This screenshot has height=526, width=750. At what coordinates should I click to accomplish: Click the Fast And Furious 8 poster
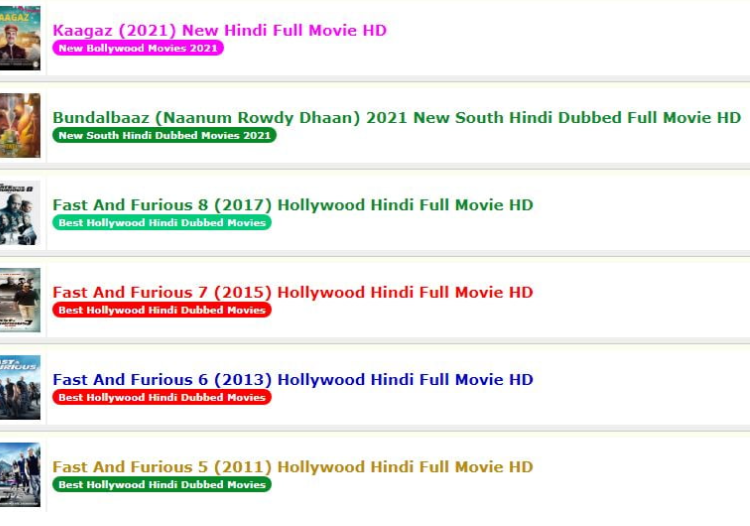20,213
